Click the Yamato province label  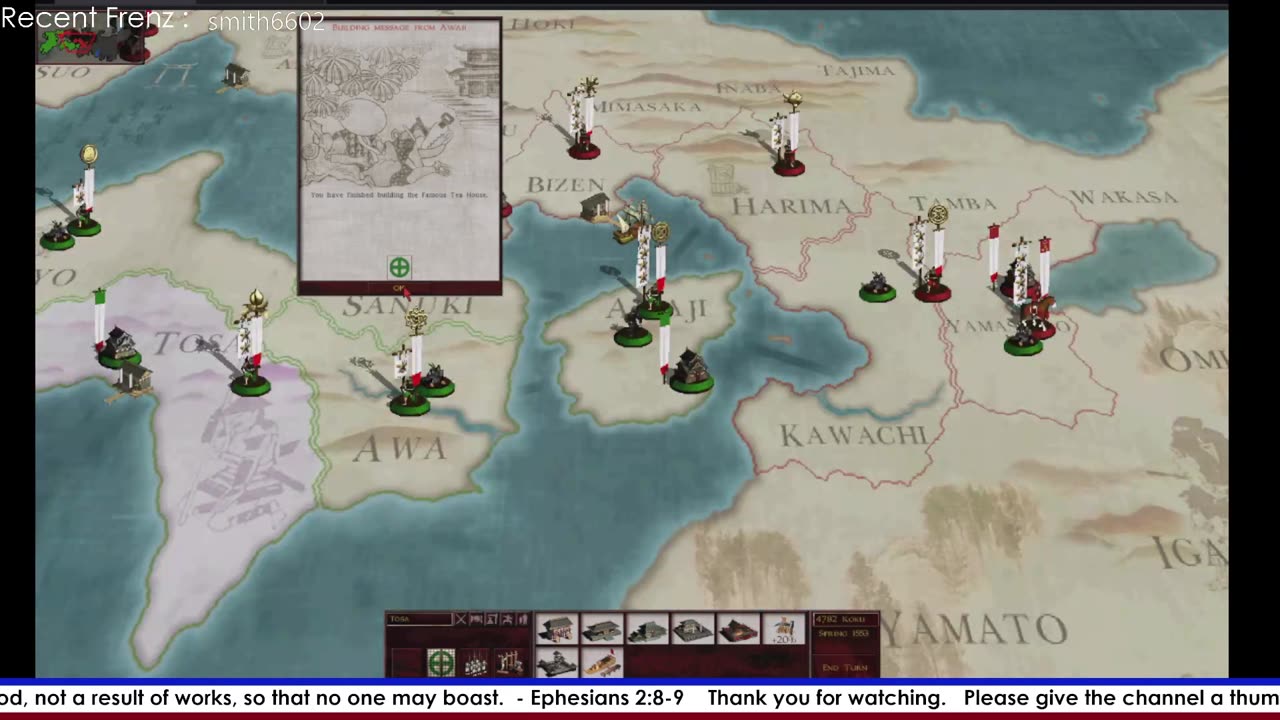point(974,629)
